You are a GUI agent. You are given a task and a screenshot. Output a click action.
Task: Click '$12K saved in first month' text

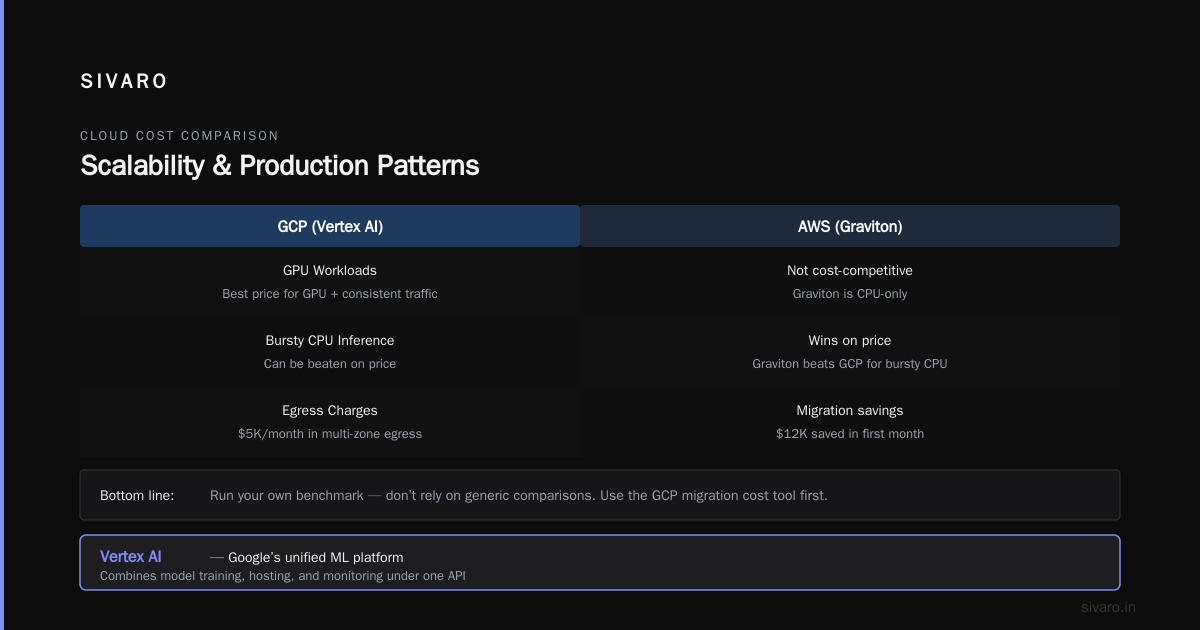pos(850,434)
